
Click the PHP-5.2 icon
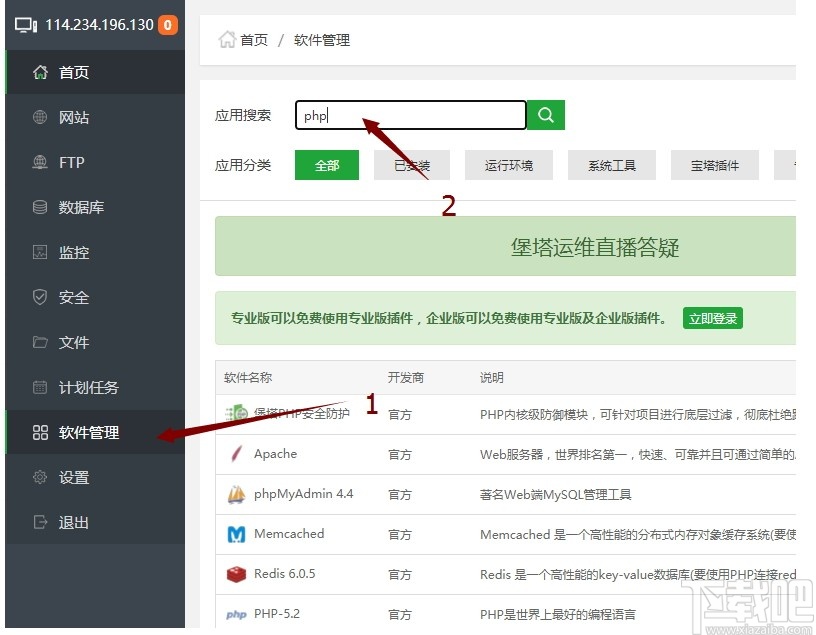(x=237, y=613)
